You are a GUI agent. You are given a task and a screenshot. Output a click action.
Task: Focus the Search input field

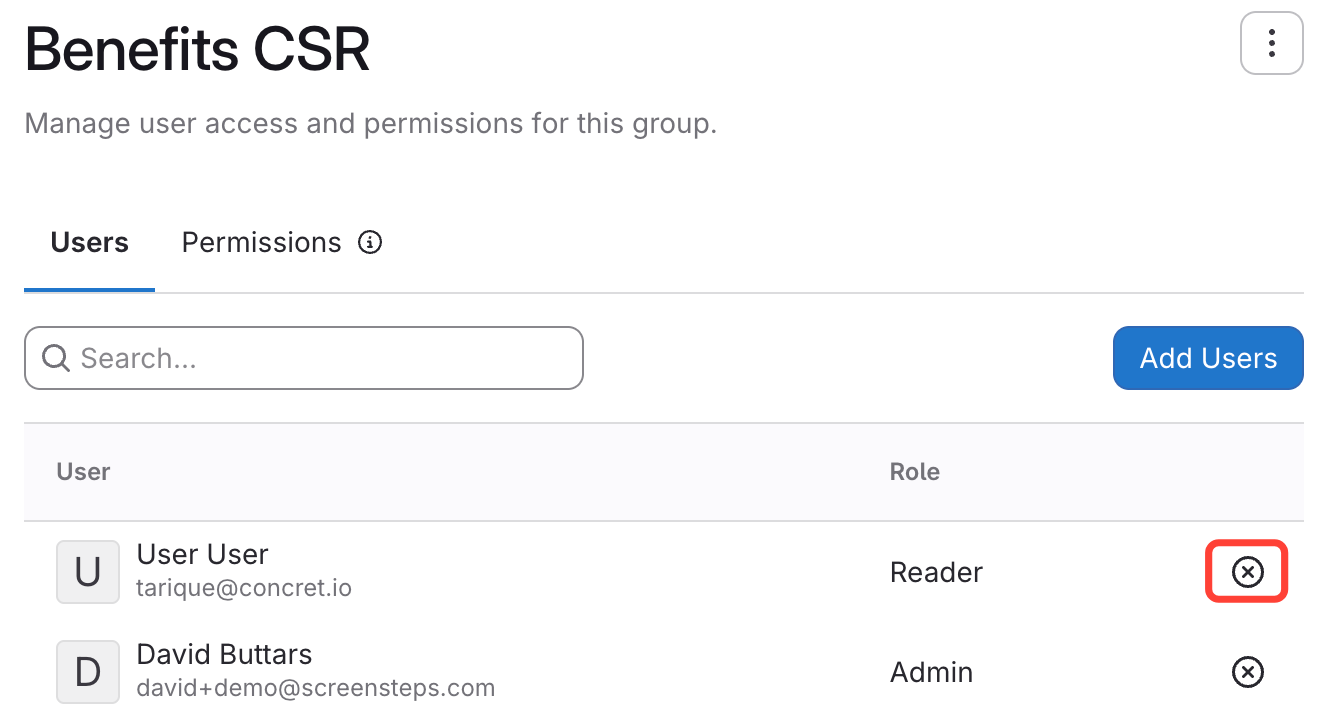[320, 358]
